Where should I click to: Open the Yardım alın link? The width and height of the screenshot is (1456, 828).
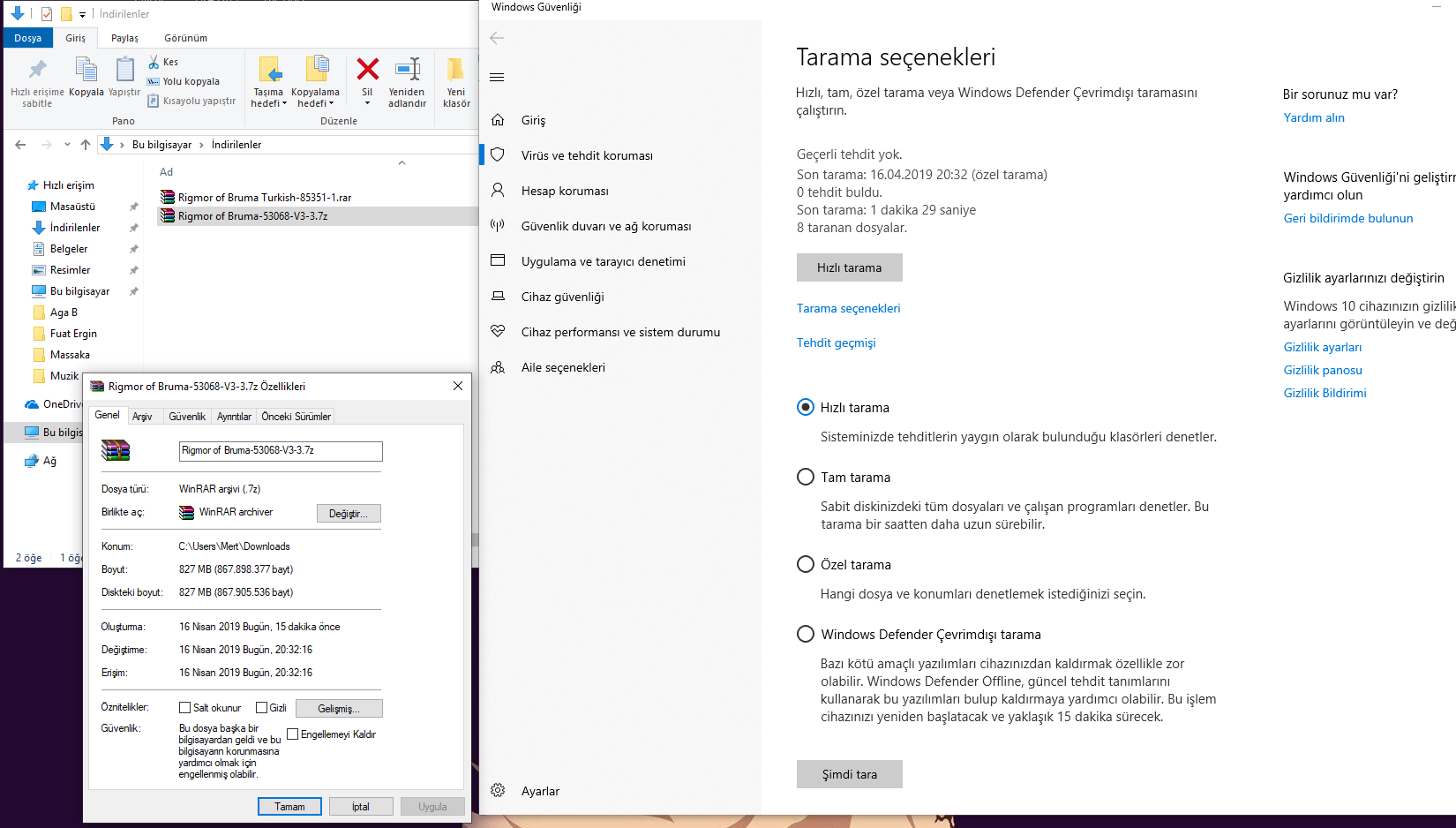(x=1314, y=117)
